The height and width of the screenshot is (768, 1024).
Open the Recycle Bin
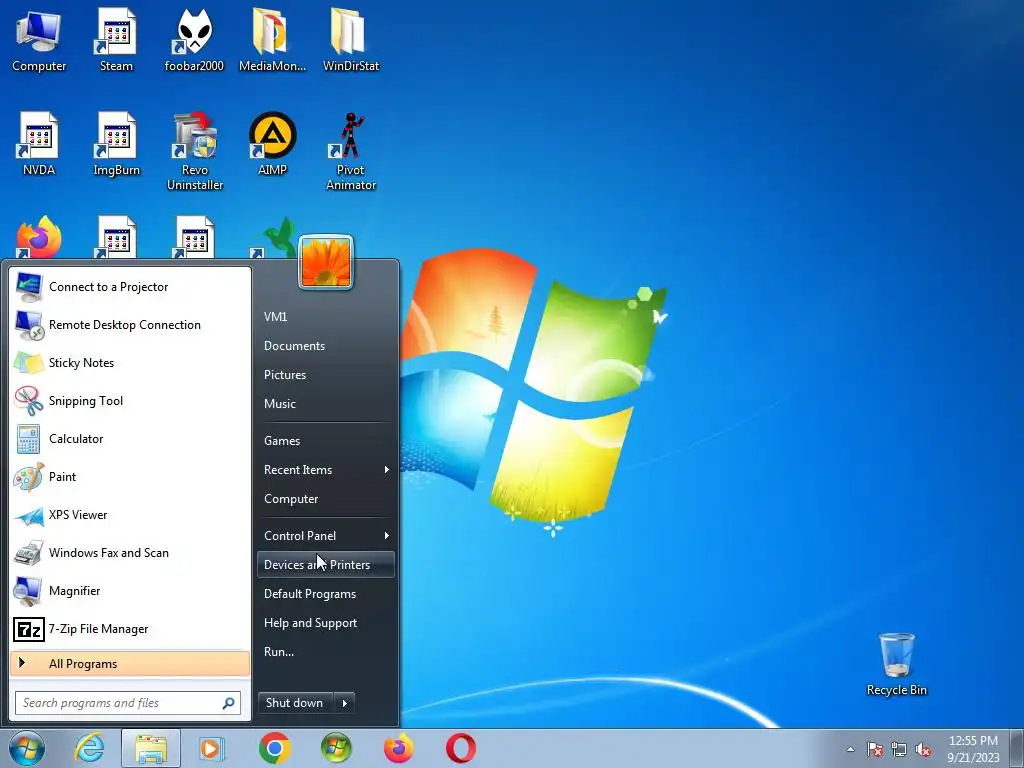coord(896,665)
